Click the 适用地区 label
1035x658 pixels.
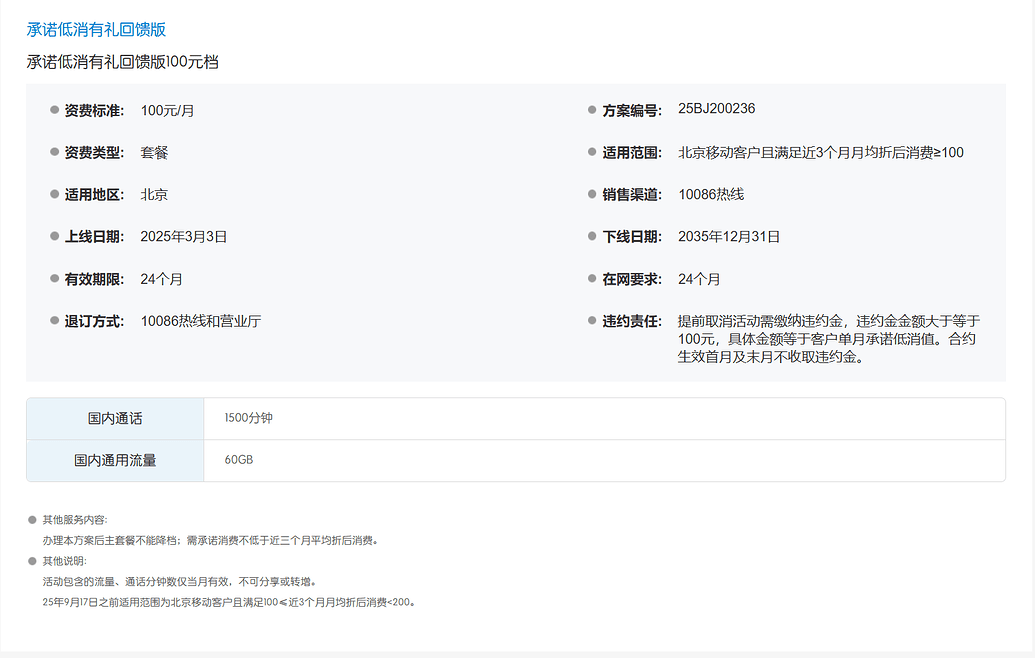[x=94, y=195]
